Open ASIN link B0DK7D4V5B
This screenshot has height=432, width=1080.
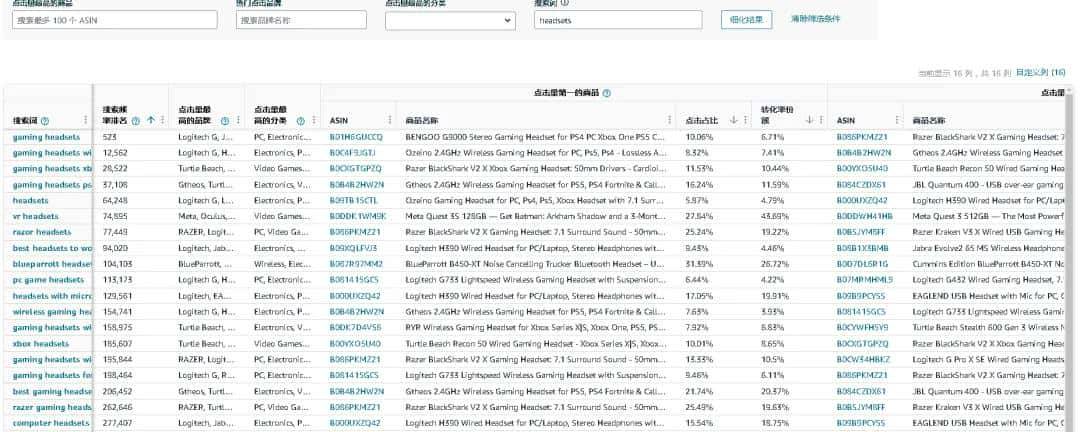[355, 327]
